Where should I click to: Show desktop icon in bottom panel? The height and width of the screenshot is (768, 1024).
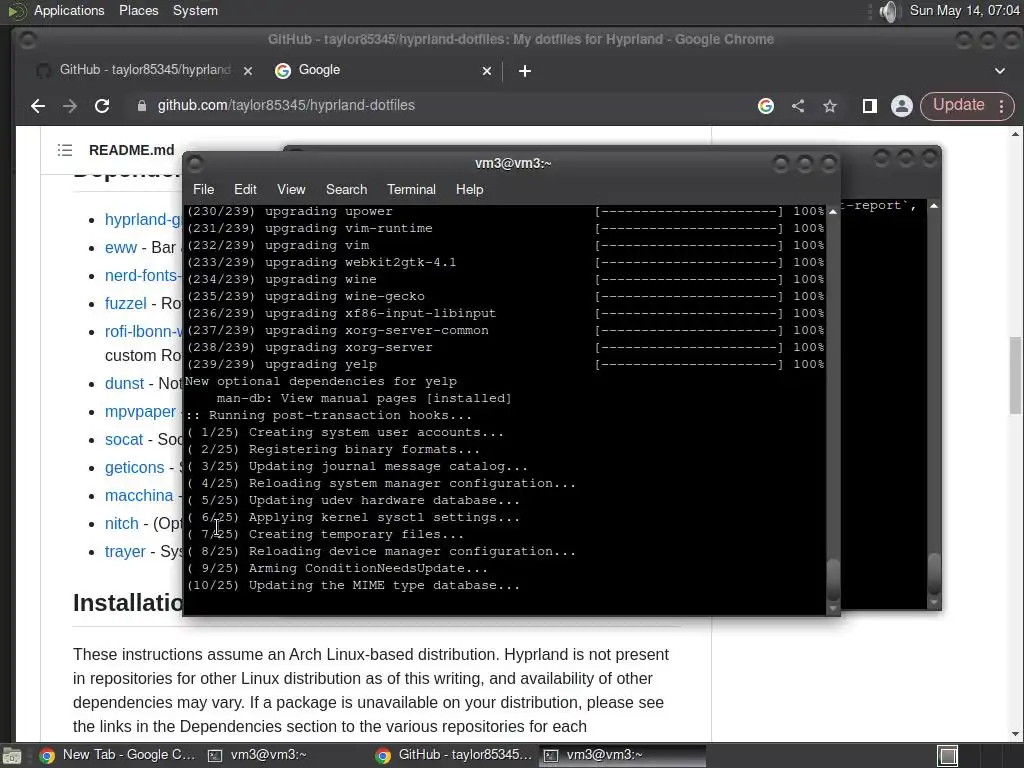12,756
